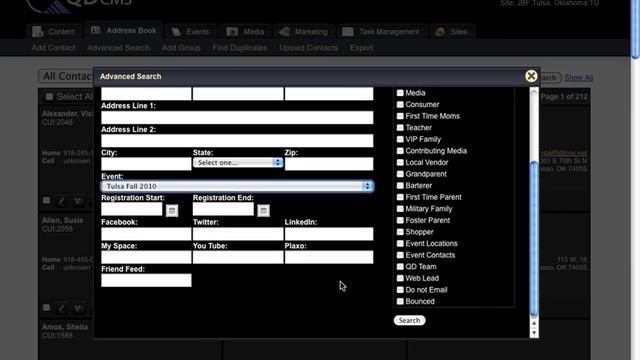The width and height of the screenshot is (640, 360).
Task: Check the Shopper checkbox
Action: [400, 232]
